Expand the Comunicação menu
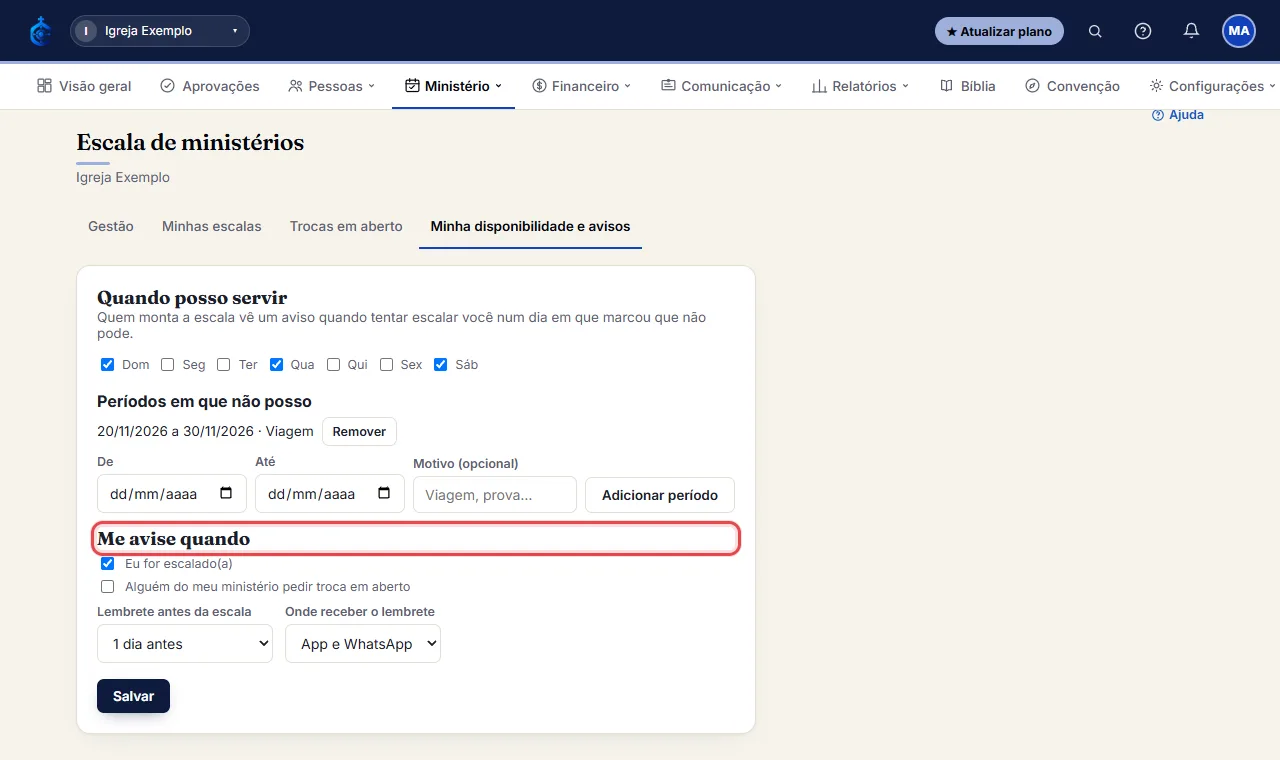1280x760 pixels. (x=721, y=86)
